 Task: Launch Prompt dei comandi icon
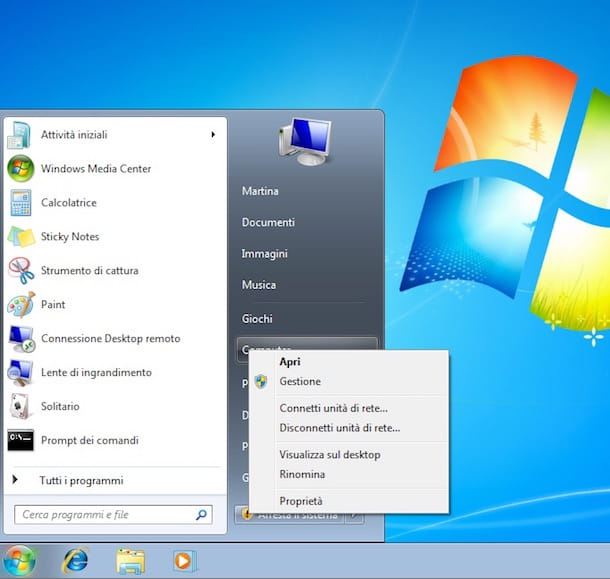[21, 440]
